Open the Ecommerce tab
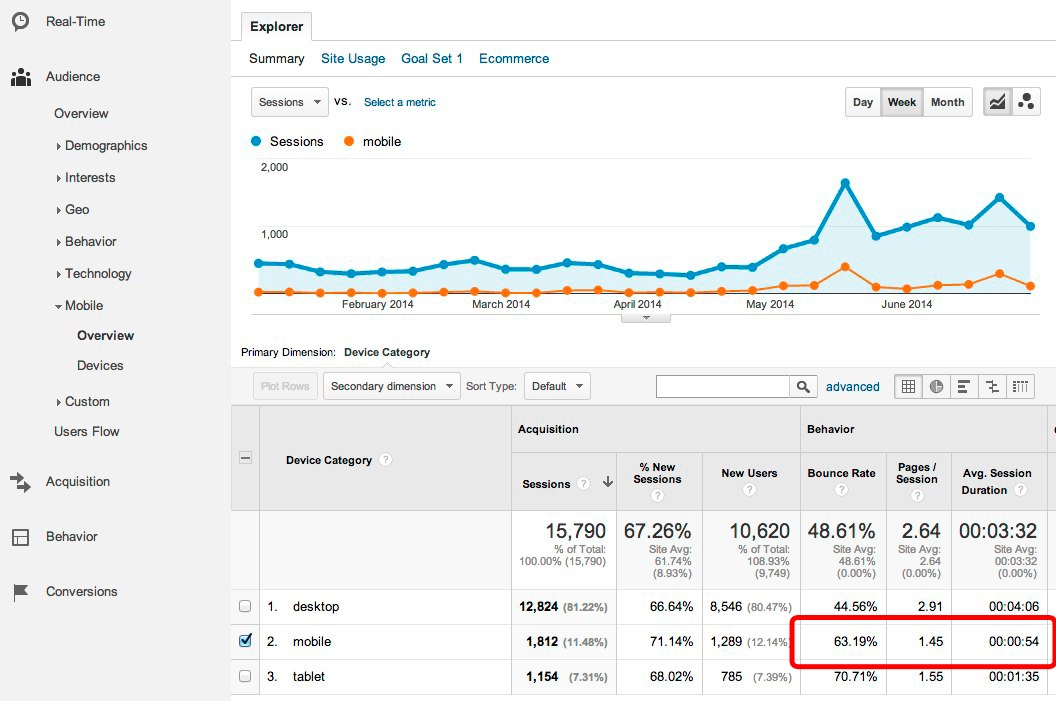The width and height of the screenshot is (1056, 701). pos(513,59)
